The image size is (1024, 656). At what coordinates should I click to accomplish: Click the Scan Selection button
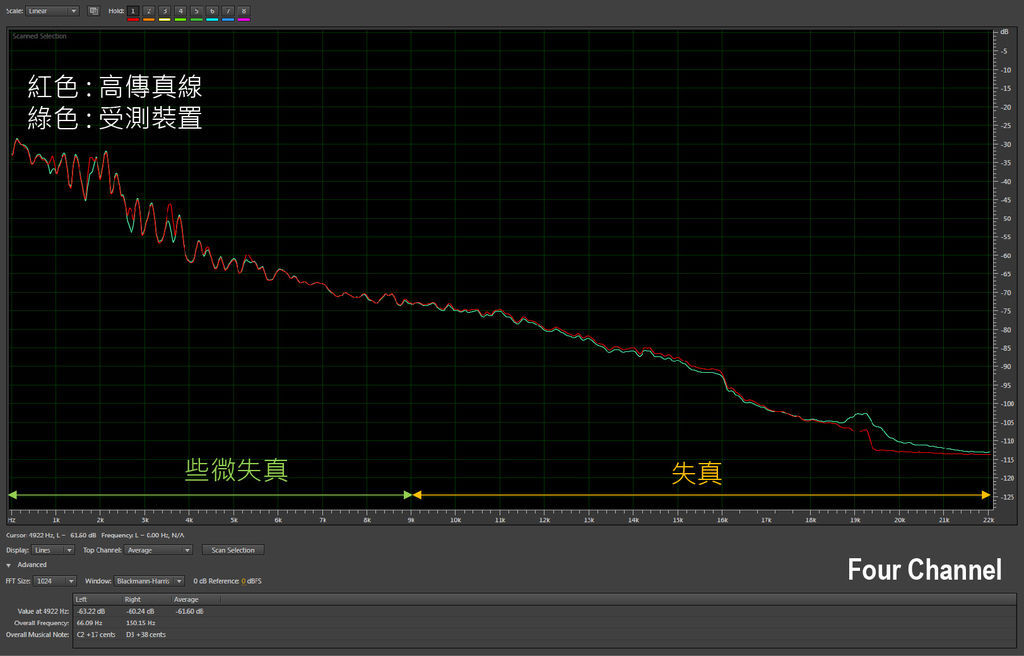pyautogui.click(x=233, y=550)
